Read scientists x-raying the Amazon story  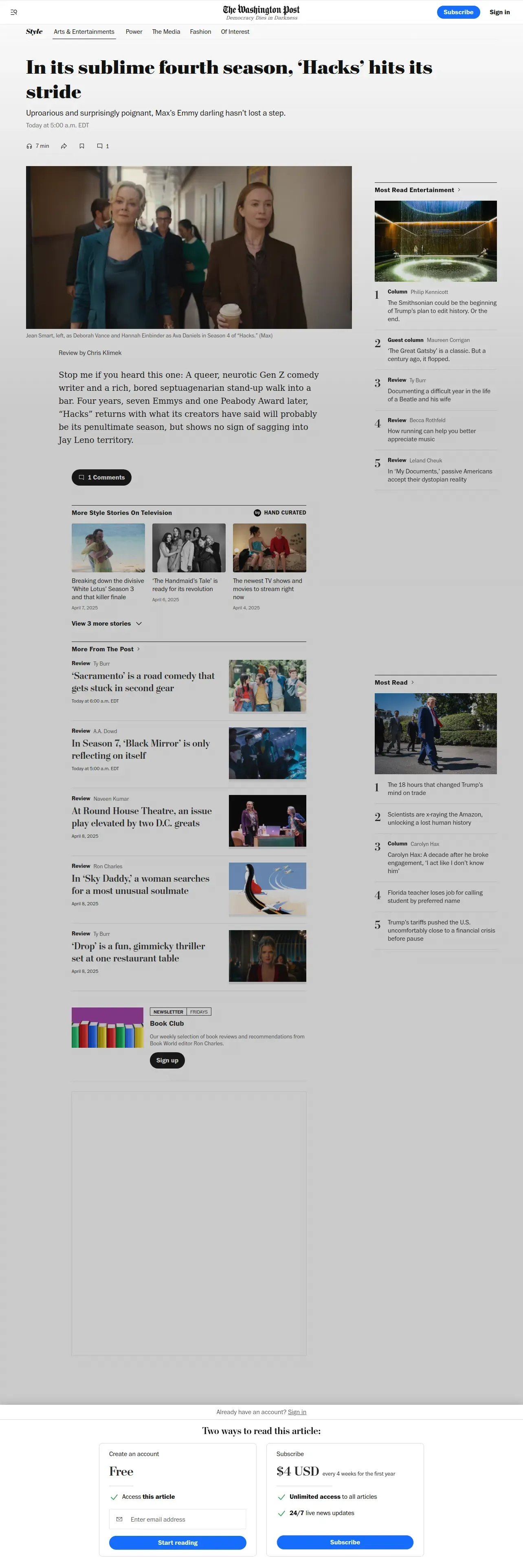[x=435, y=819]
